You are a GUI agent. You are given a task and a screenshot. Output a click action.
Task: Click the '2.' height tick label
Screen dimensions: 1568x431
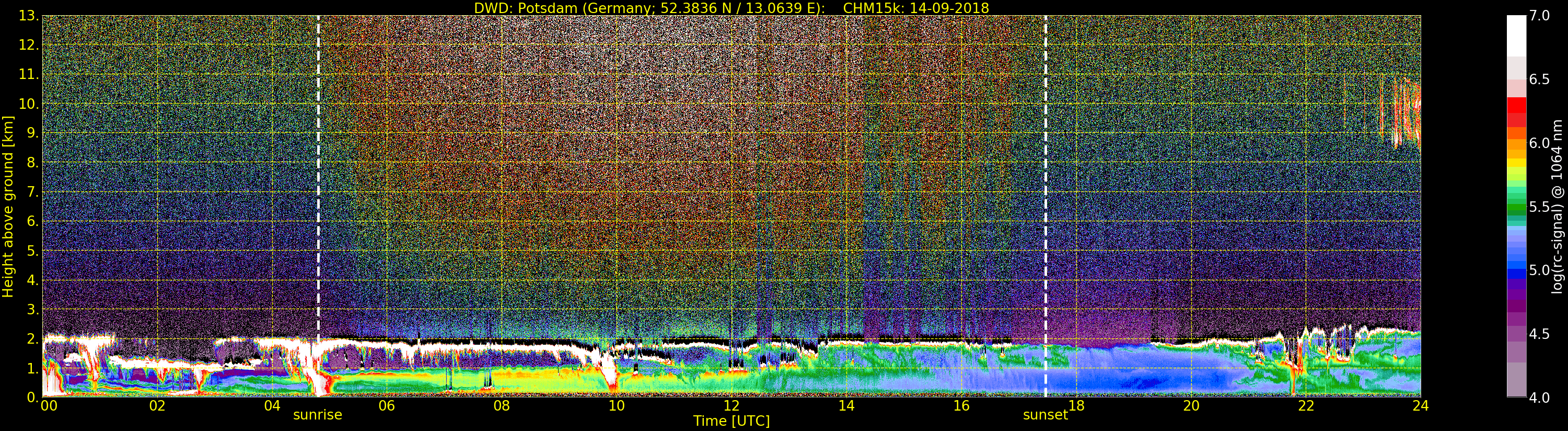click(x=33, y=339)
